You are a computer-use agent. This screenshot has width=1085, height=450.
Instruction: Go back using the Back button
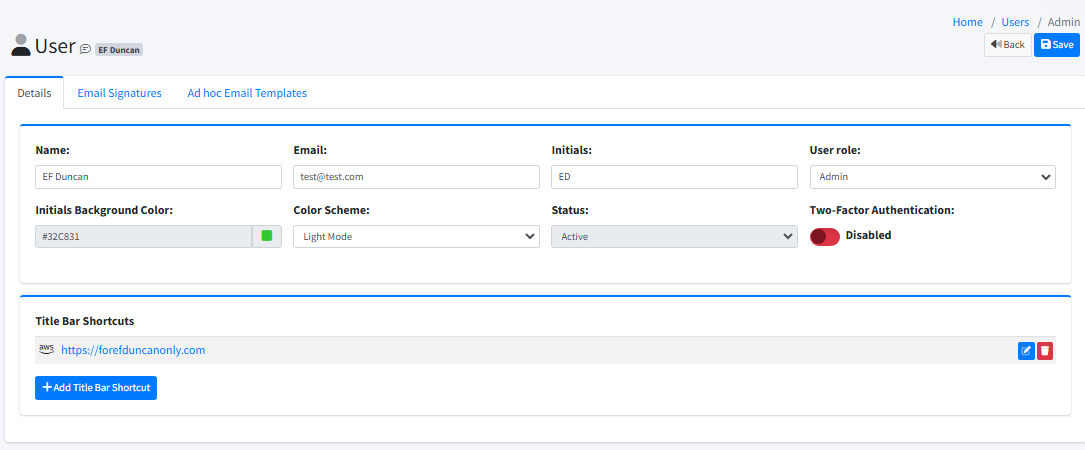[x=1007, y=45]
